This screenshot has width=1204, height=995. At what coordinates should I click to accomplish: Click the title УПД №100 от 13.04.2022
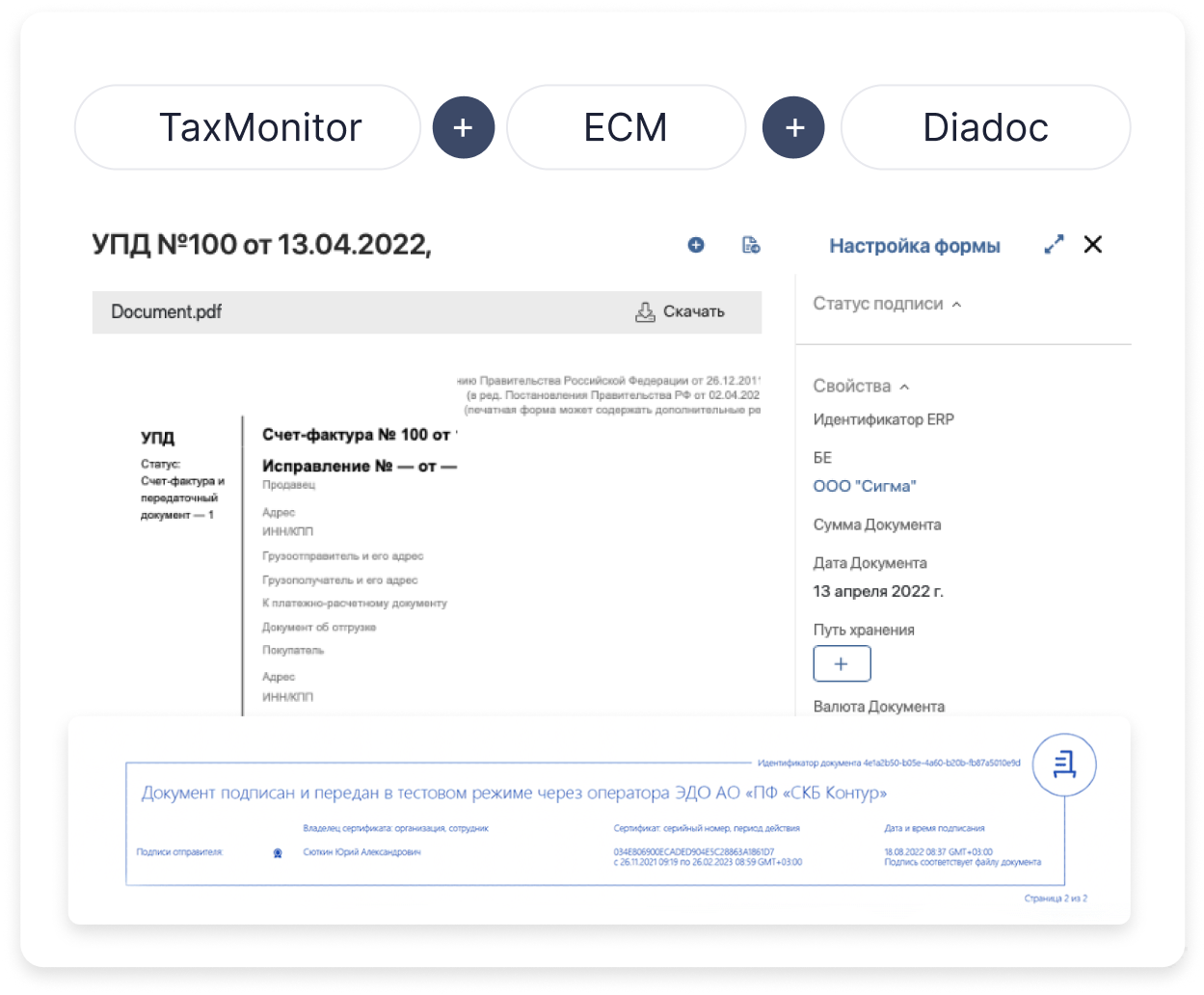[x=261, y=245]
